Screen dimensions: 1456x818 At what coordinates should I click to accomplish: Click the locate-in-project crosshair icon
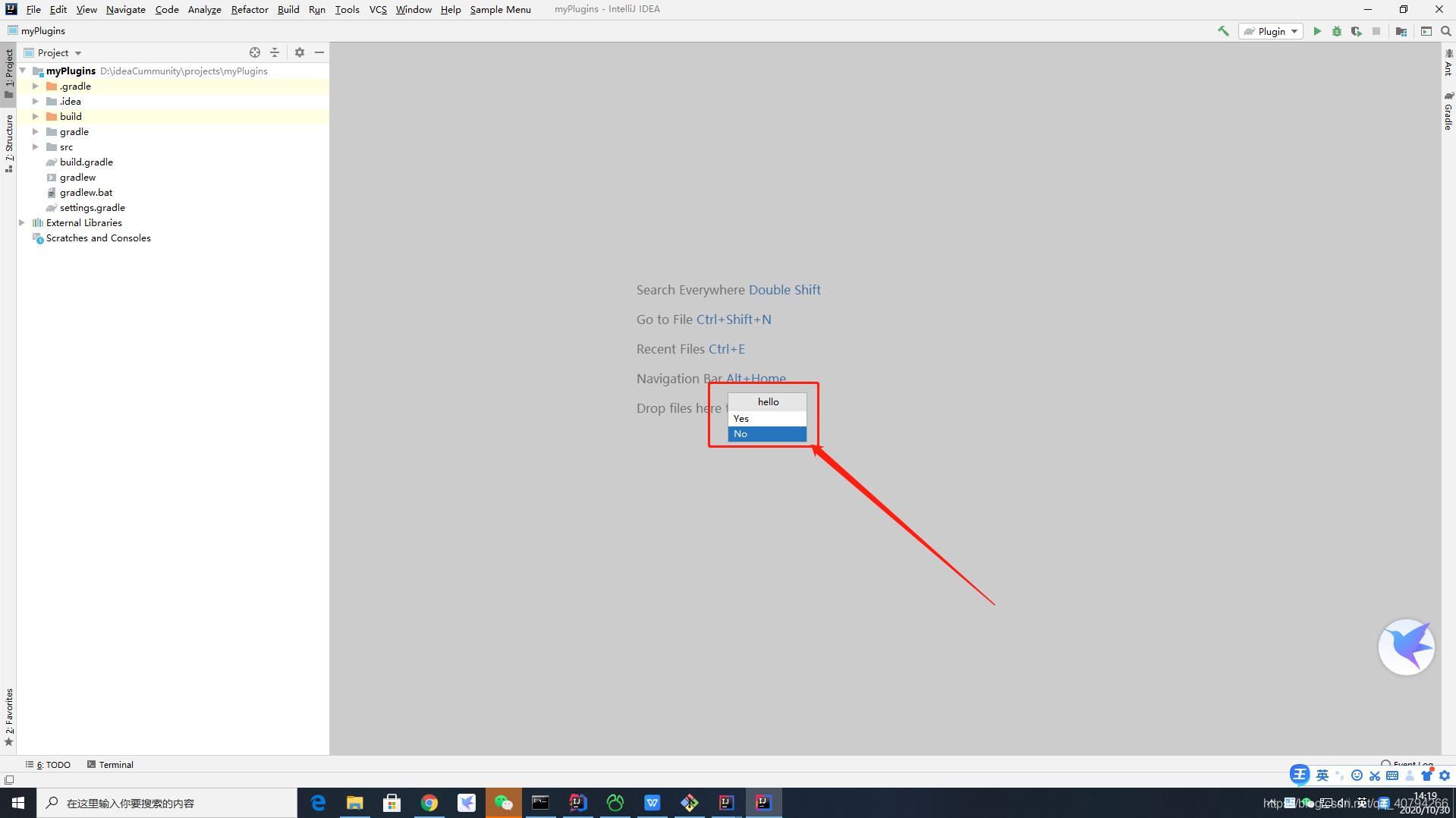[255, 52]
